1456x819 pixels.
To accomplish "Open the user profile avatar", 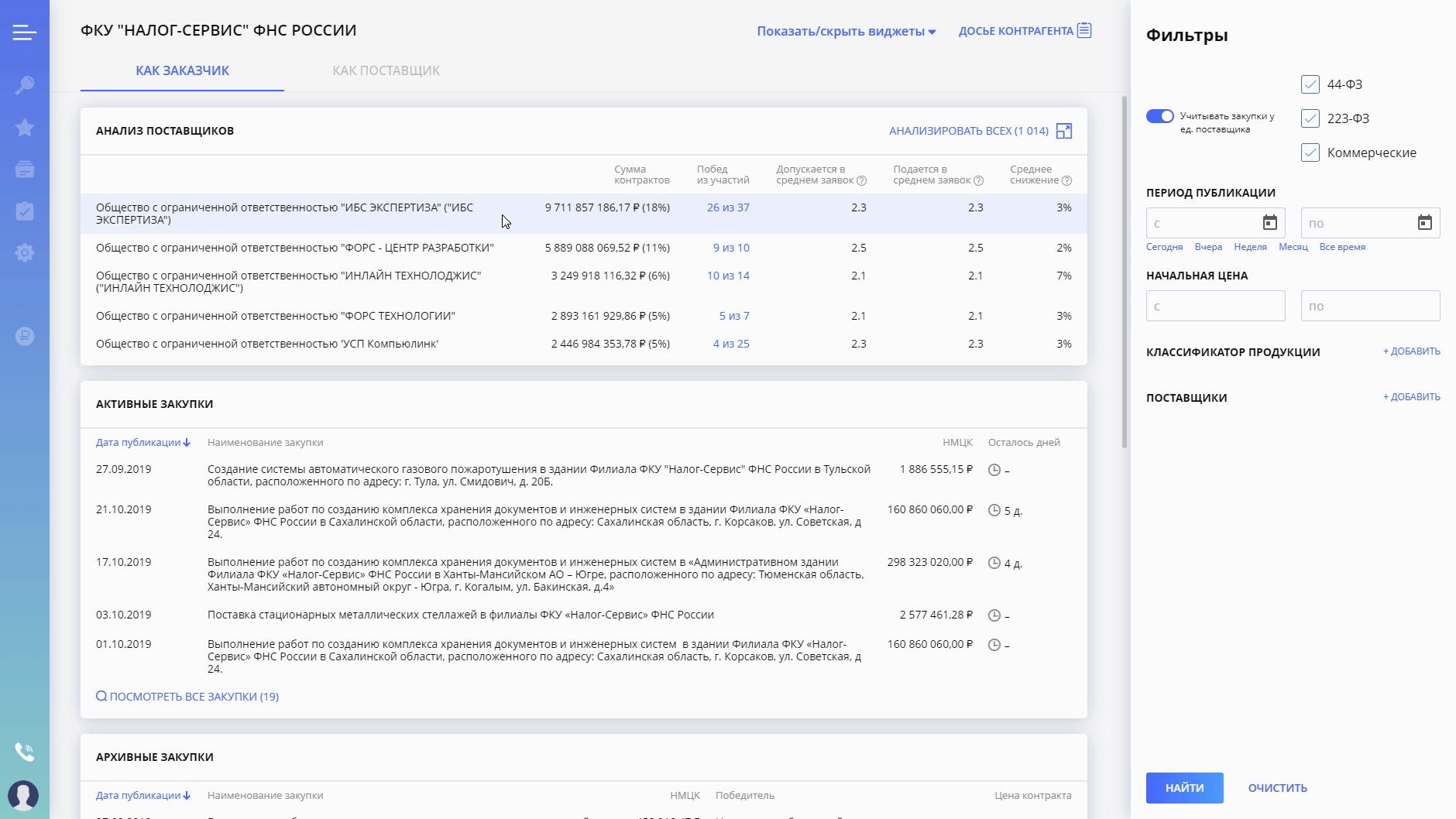I will 23,795.
